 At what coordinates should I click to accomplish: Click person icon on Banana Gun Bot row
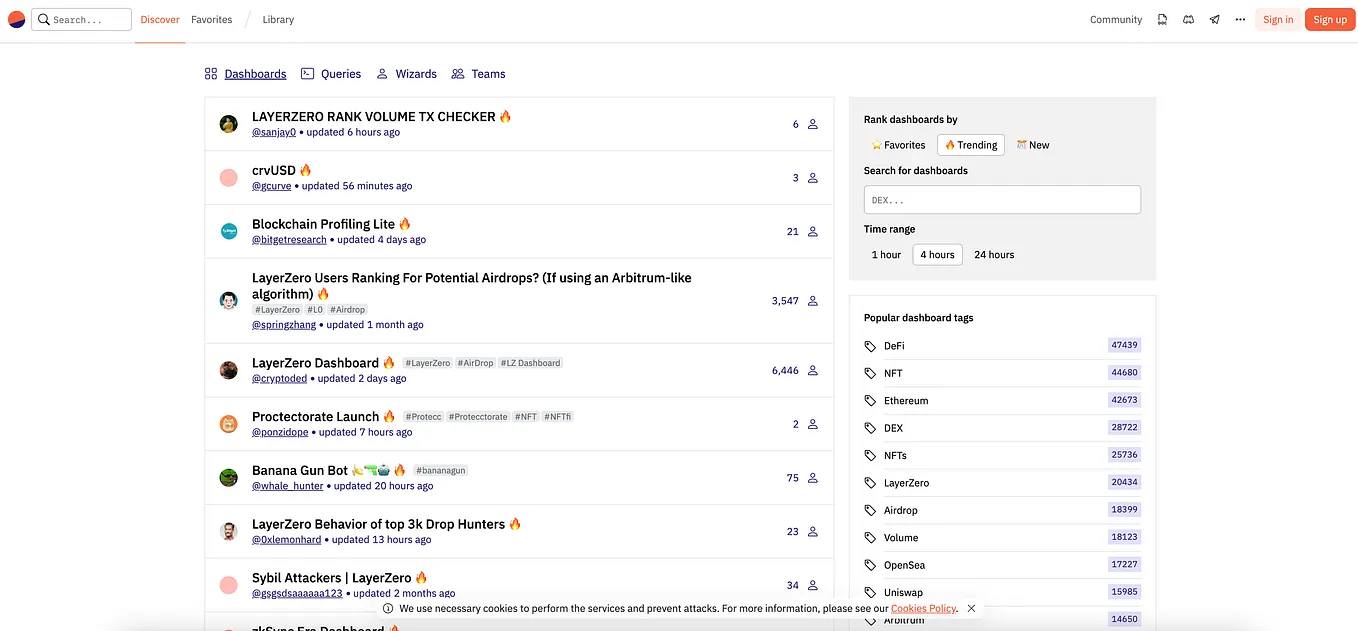tap(813, 478)
